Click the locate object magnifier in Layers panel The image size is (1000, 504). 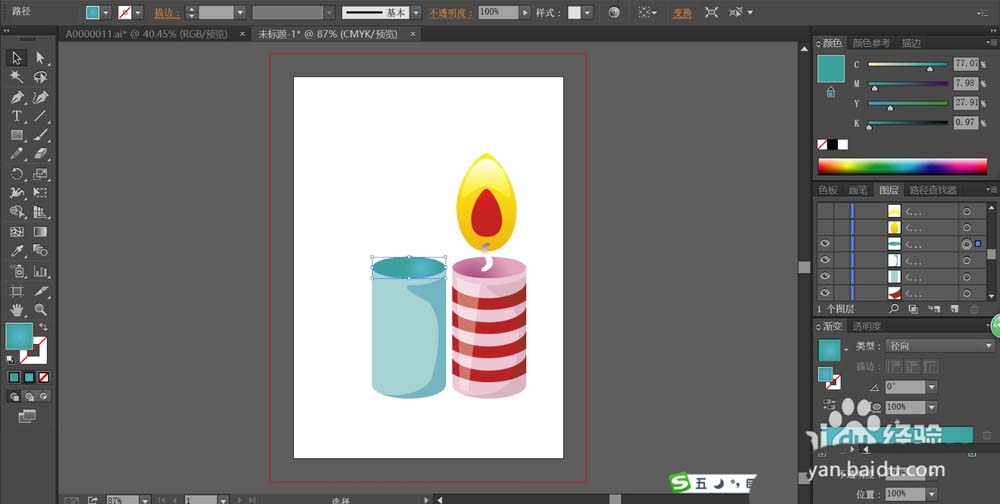[x=893, y=309]
